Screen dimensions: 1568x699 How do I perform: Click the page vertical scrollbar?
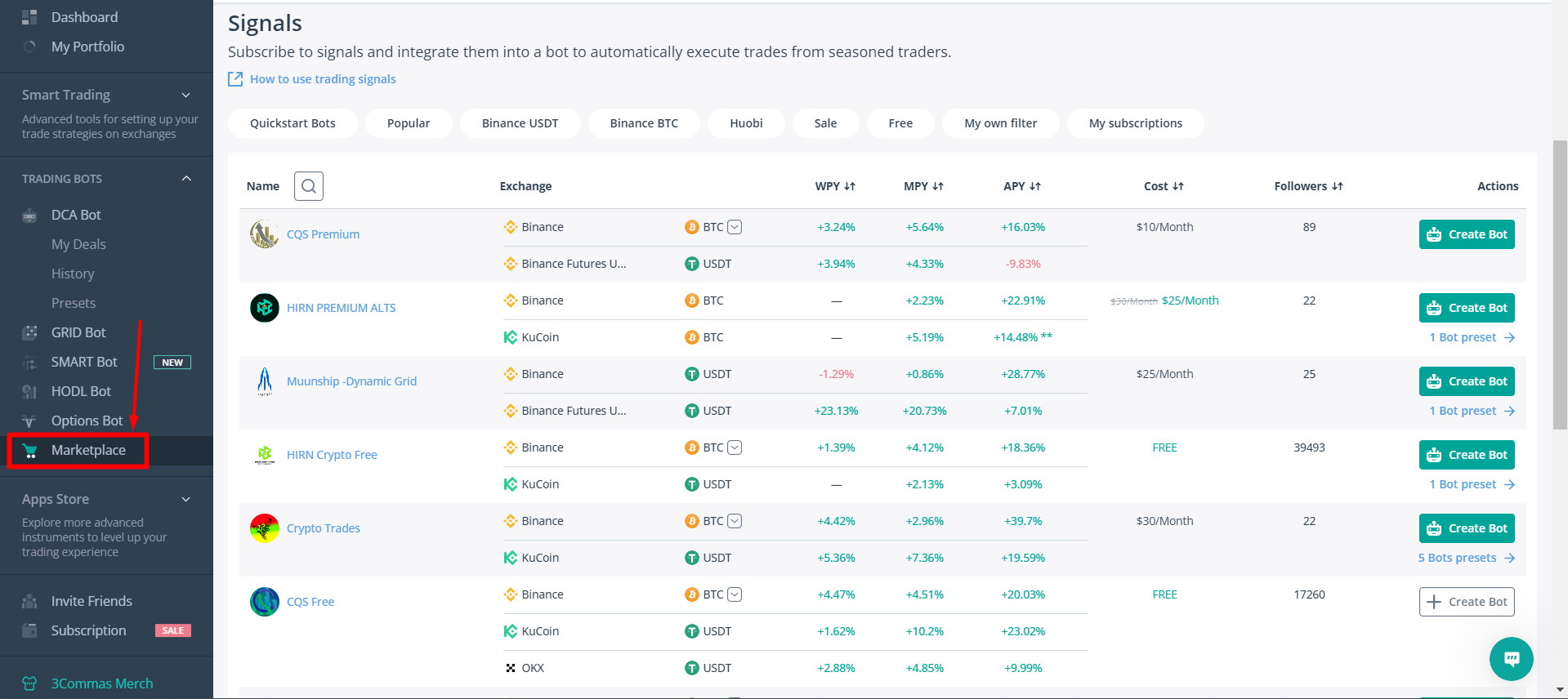(1560, 284)
